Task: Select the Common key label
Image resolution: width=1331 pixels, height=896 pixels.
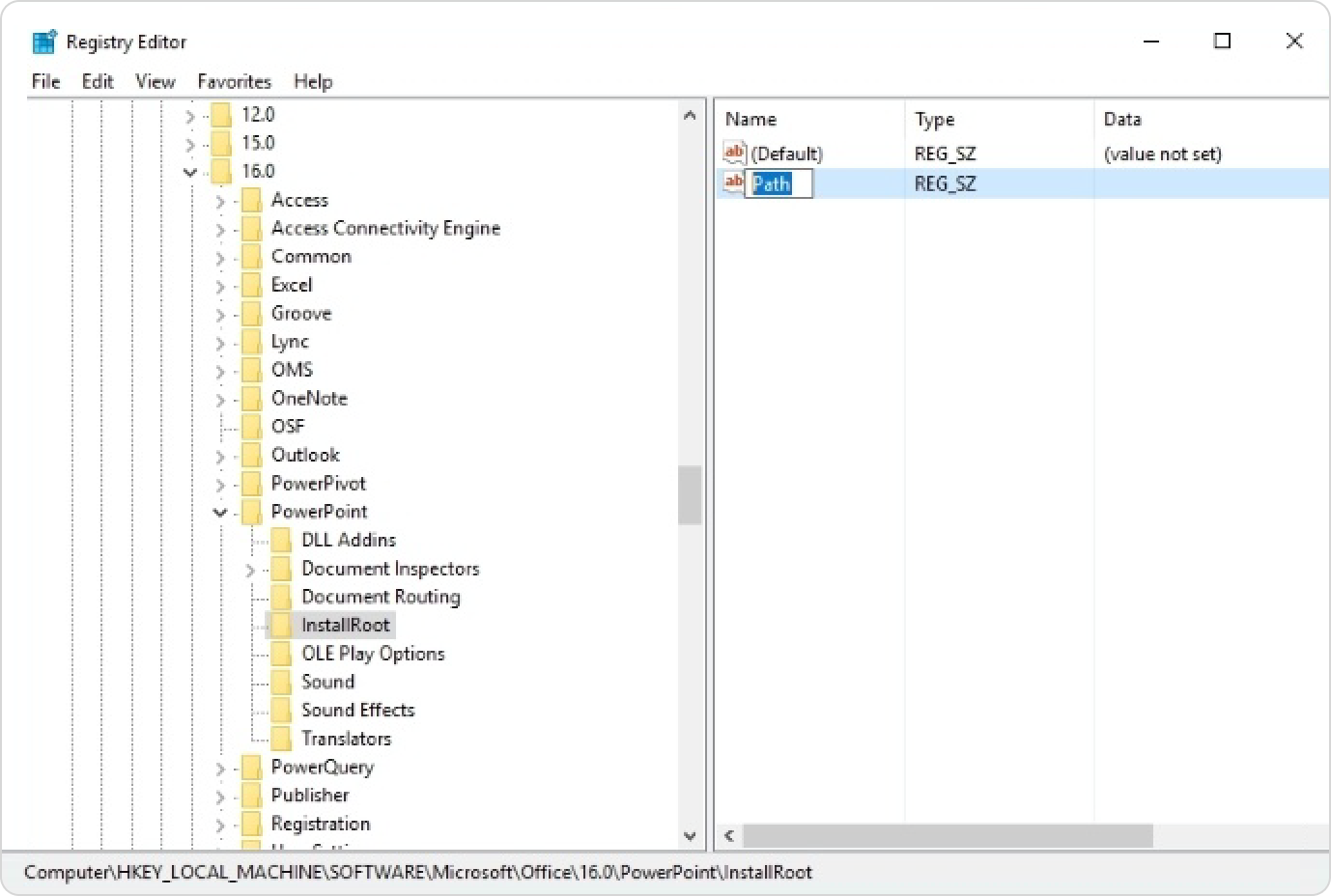Action: pos(311,256)
